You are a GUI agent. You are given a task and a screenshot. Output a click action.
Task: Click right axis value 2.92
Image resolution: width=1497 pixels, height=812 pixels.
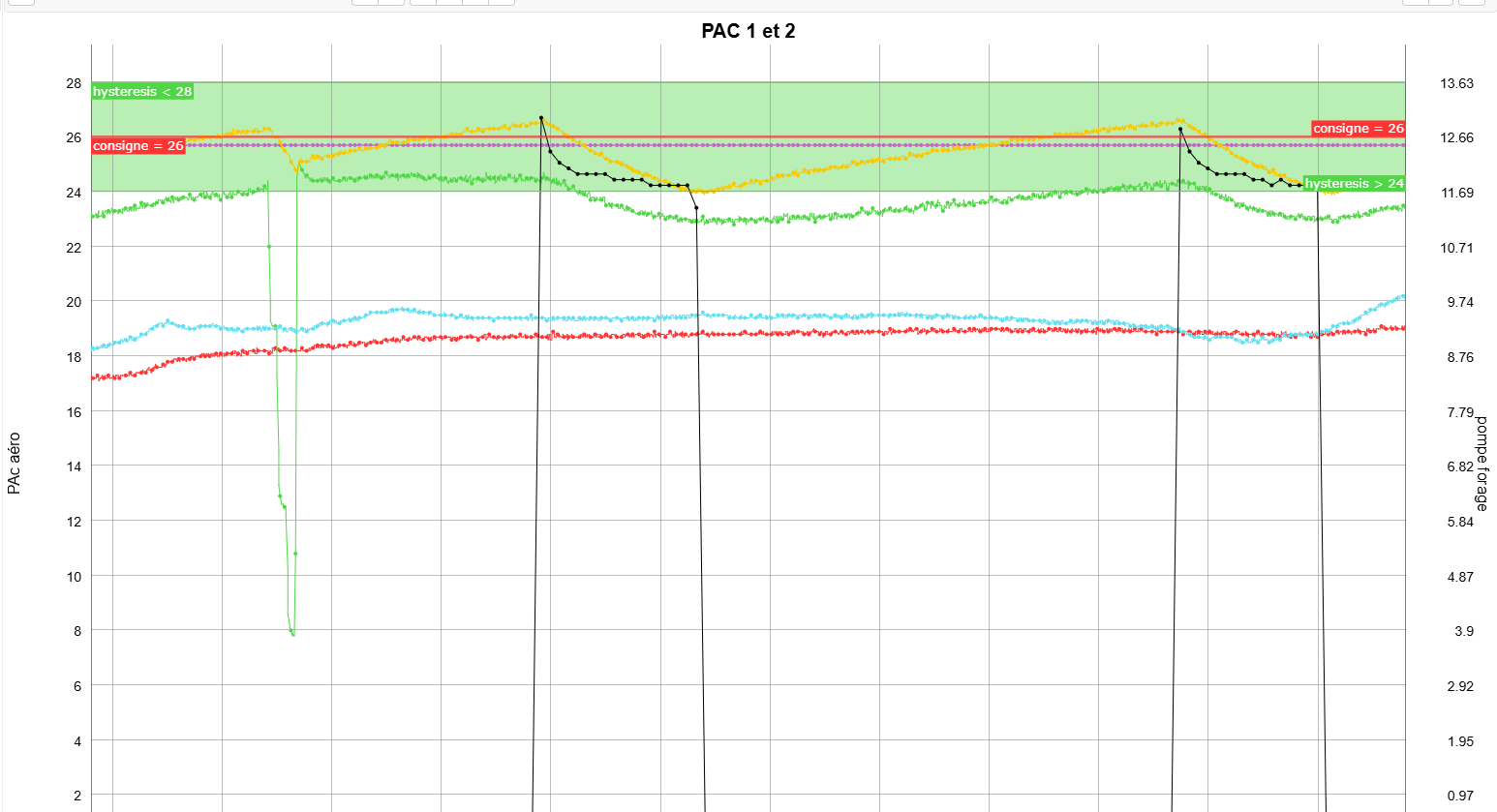1460,686
